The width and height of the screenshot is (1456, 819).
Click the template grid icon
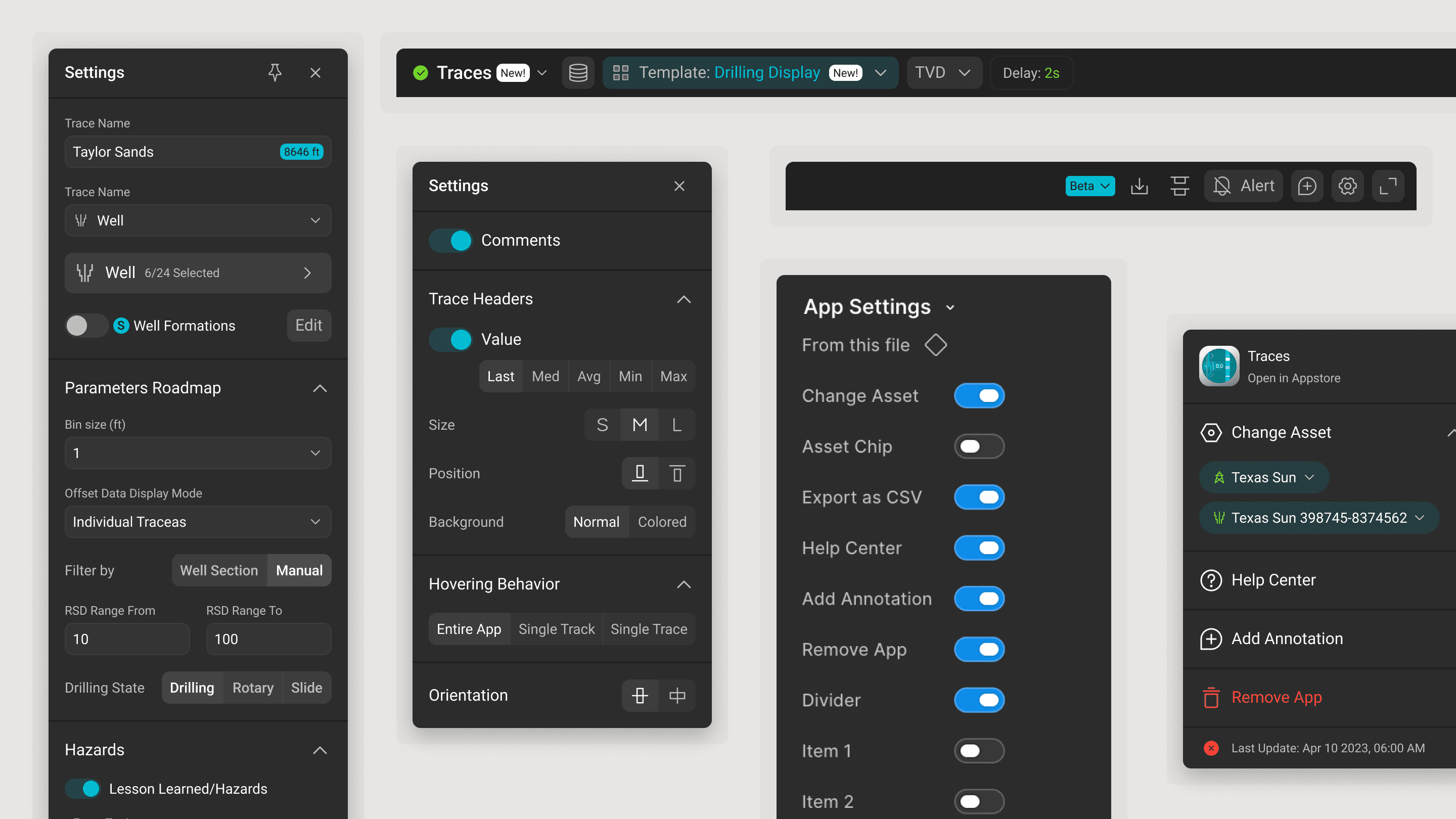click(x=621, y=72)
